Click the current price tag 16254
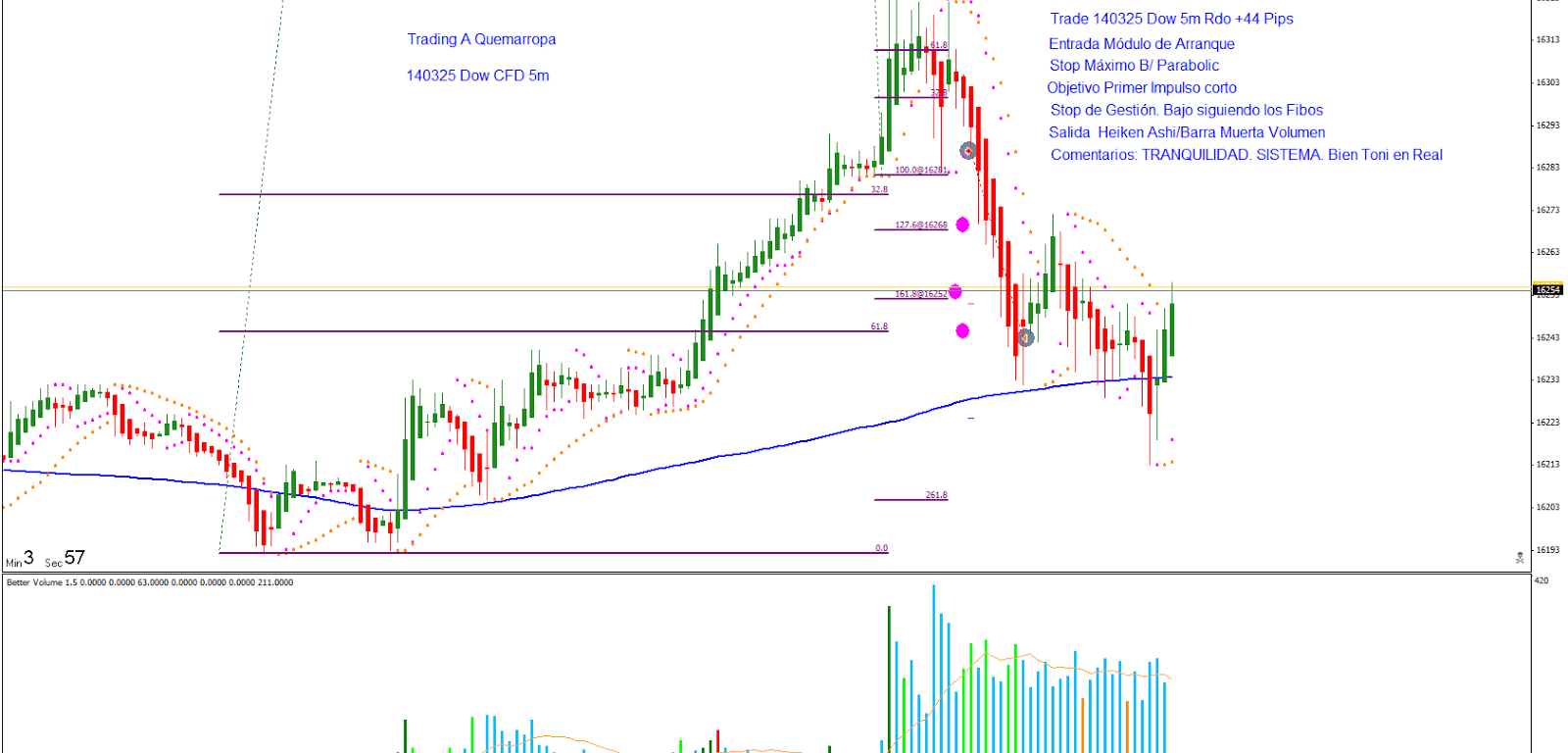1568x753 pixels. coord(1547,290)
